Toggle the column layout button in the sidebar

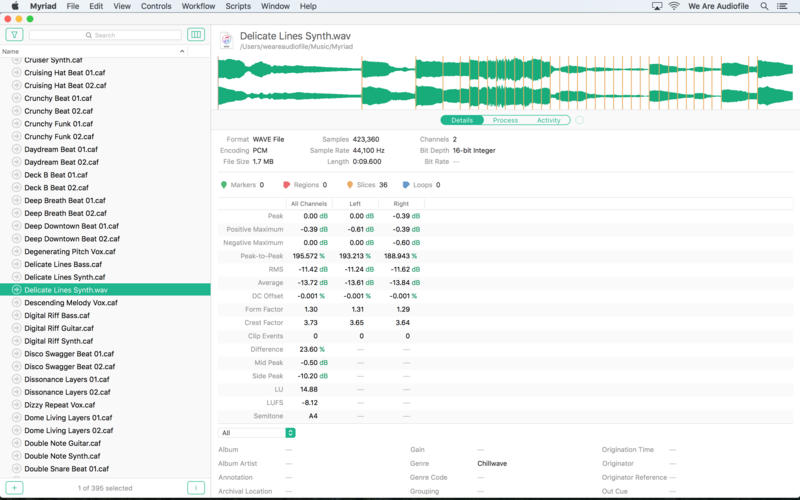point(196,35)
